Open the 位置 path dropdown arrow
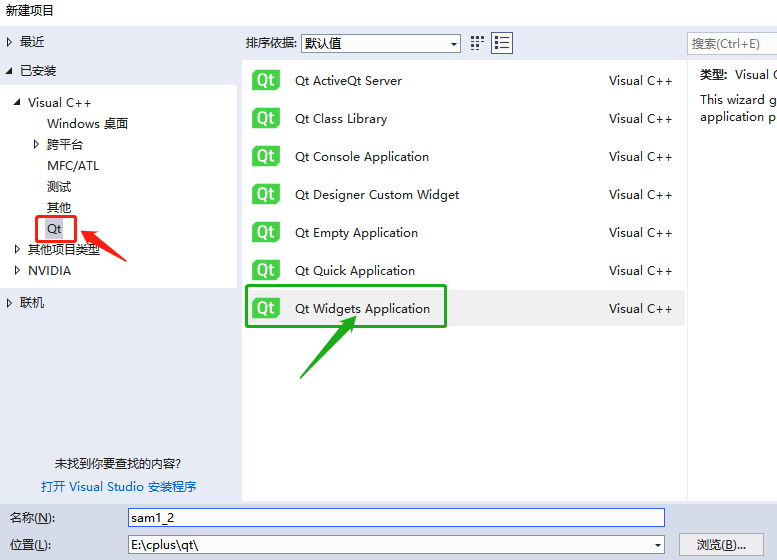The width and height of the screenshot is (777, 560). click(x=657, y=545)
